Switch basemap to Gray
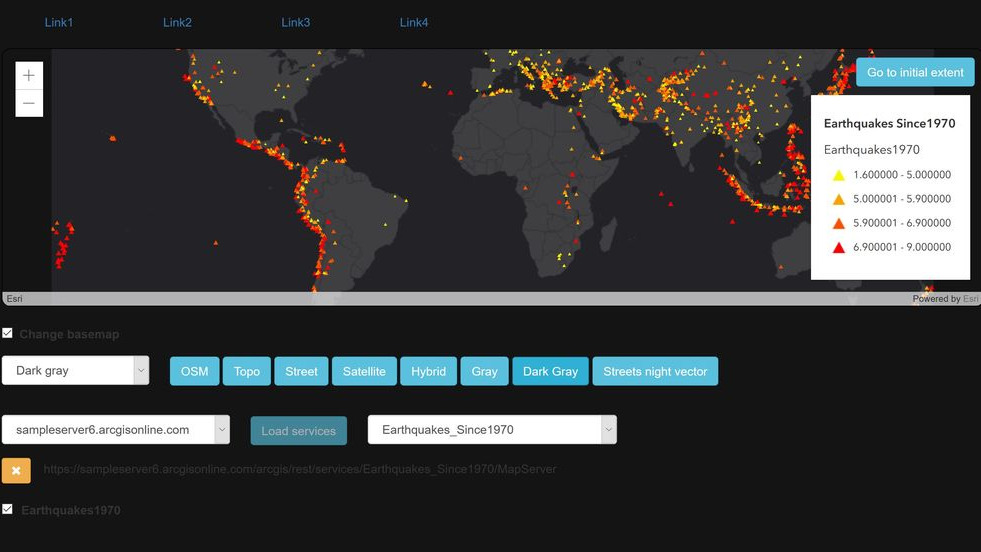The image size is (981, 552). 484,371
